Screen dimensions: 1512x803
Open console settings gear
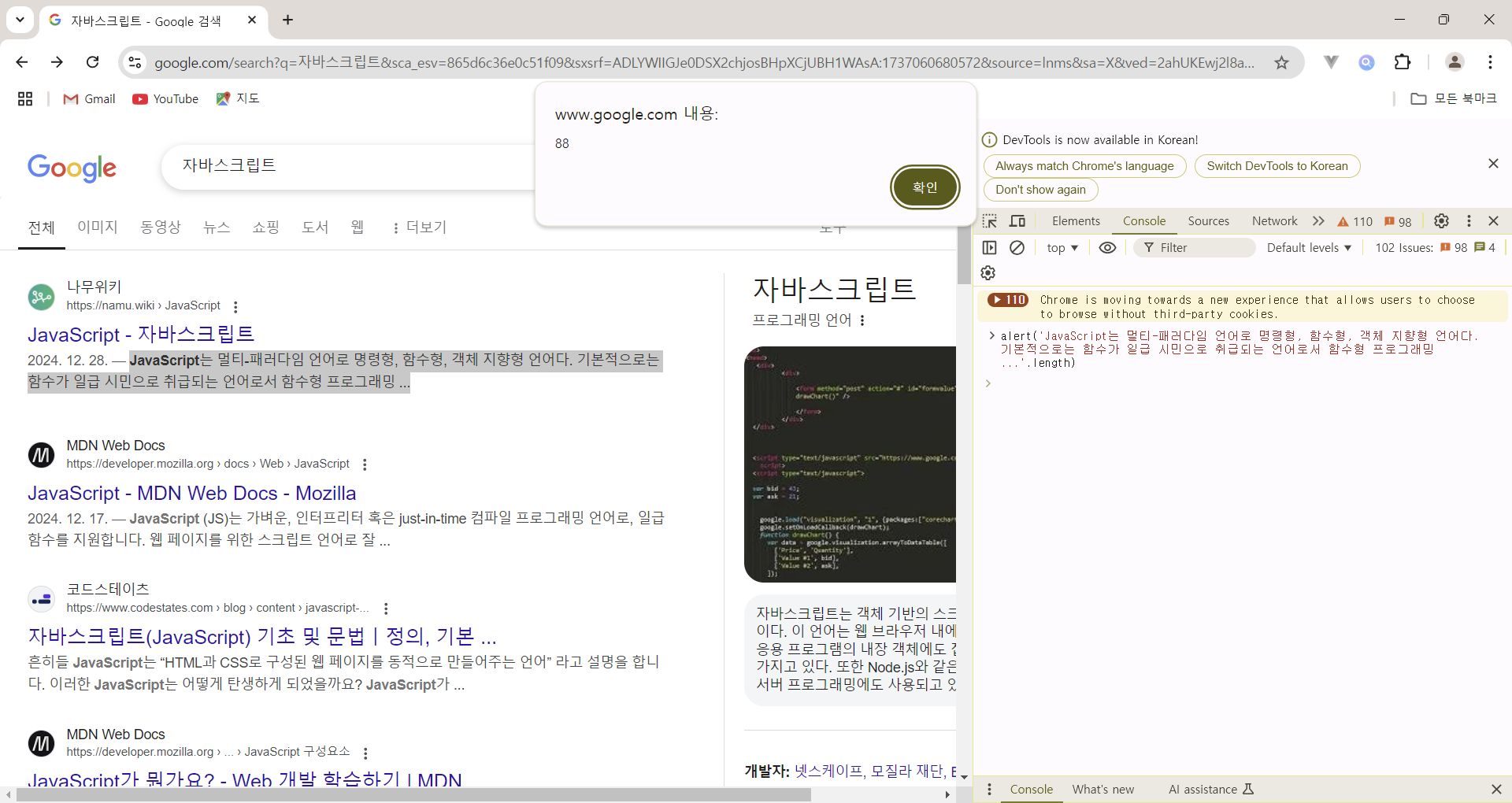[988, 273]
